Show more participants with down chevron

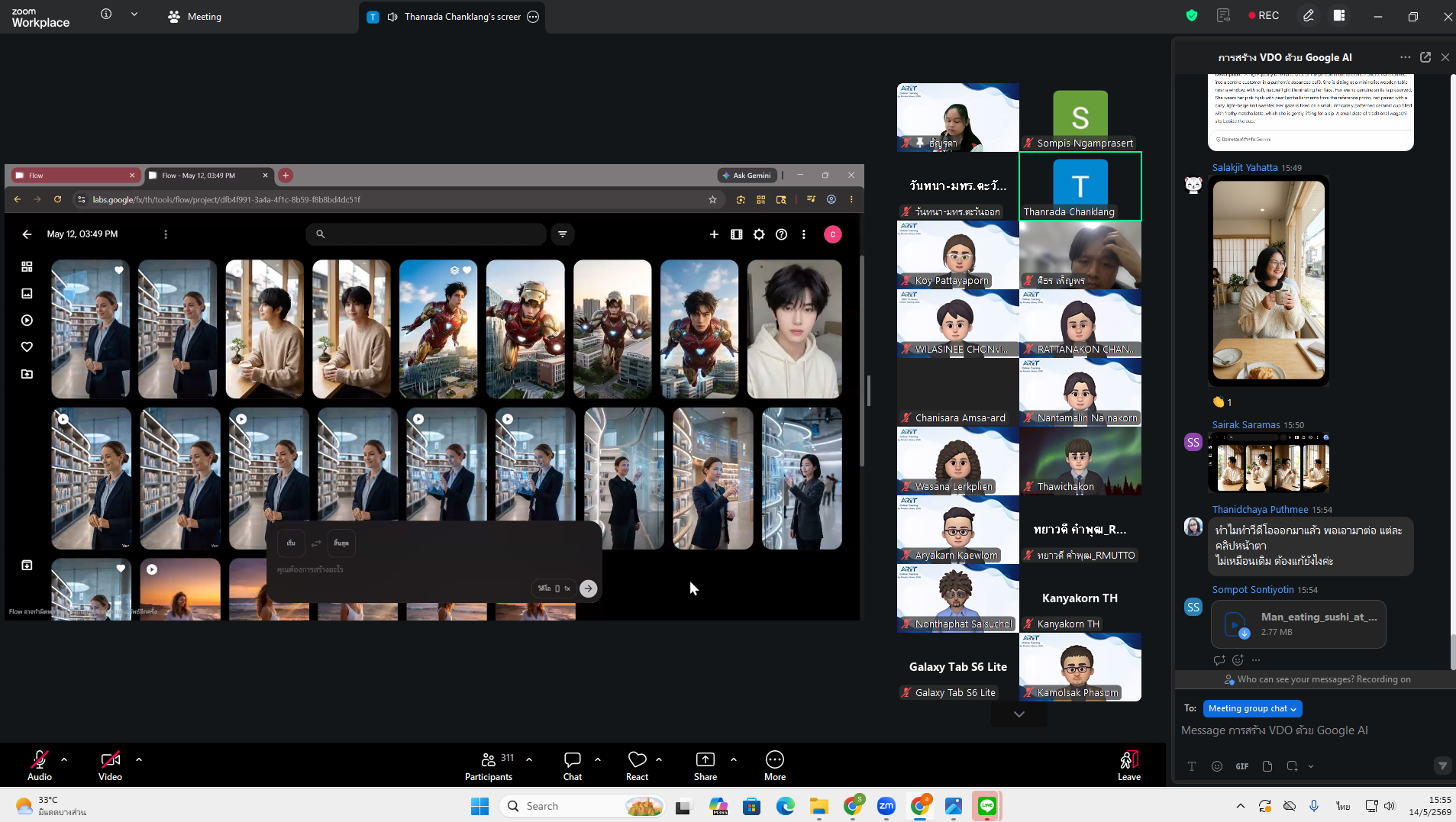click(x=1019, y=714)
